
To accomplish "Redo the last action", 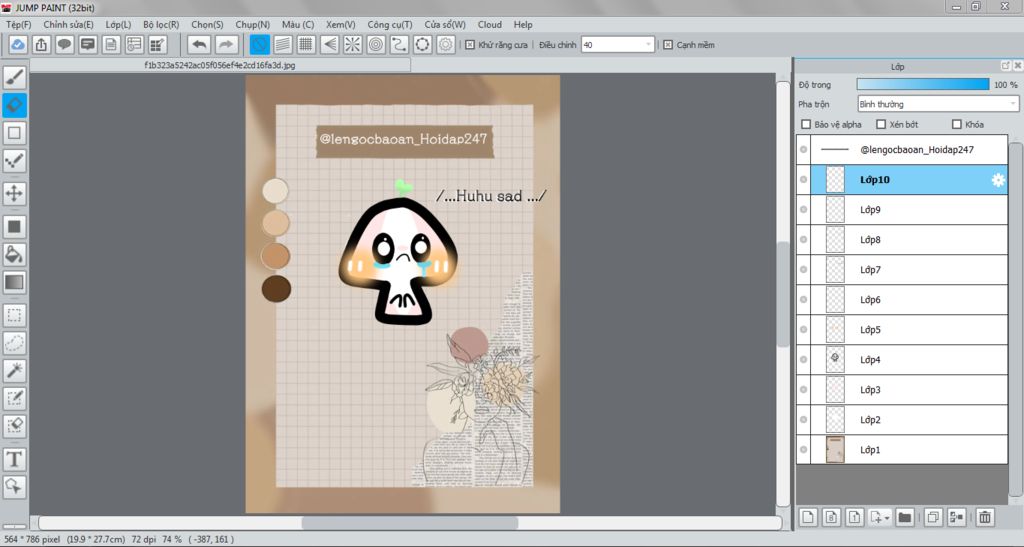I will tap(225, 44).
